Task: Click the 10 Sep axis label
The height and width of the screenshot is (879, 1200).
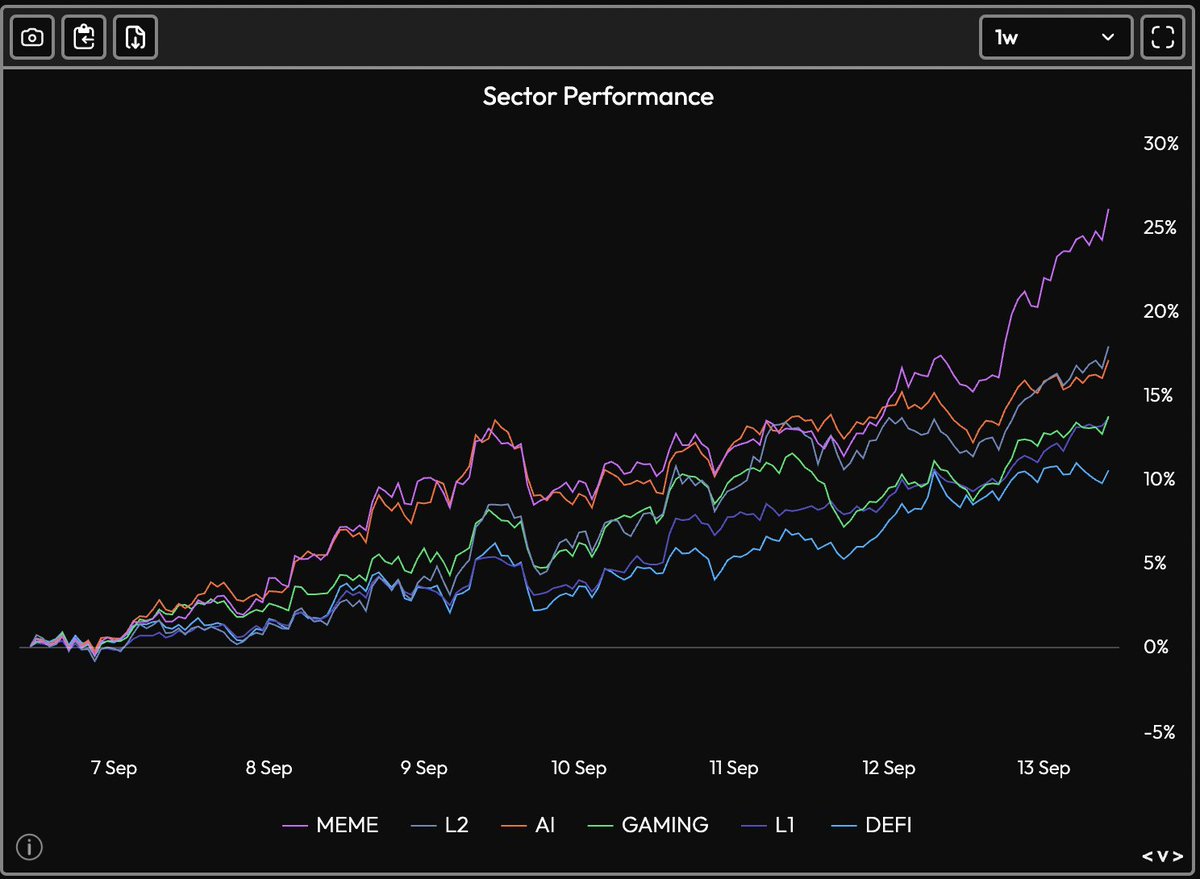Action: pyautogui.click(x=578, y=768)
